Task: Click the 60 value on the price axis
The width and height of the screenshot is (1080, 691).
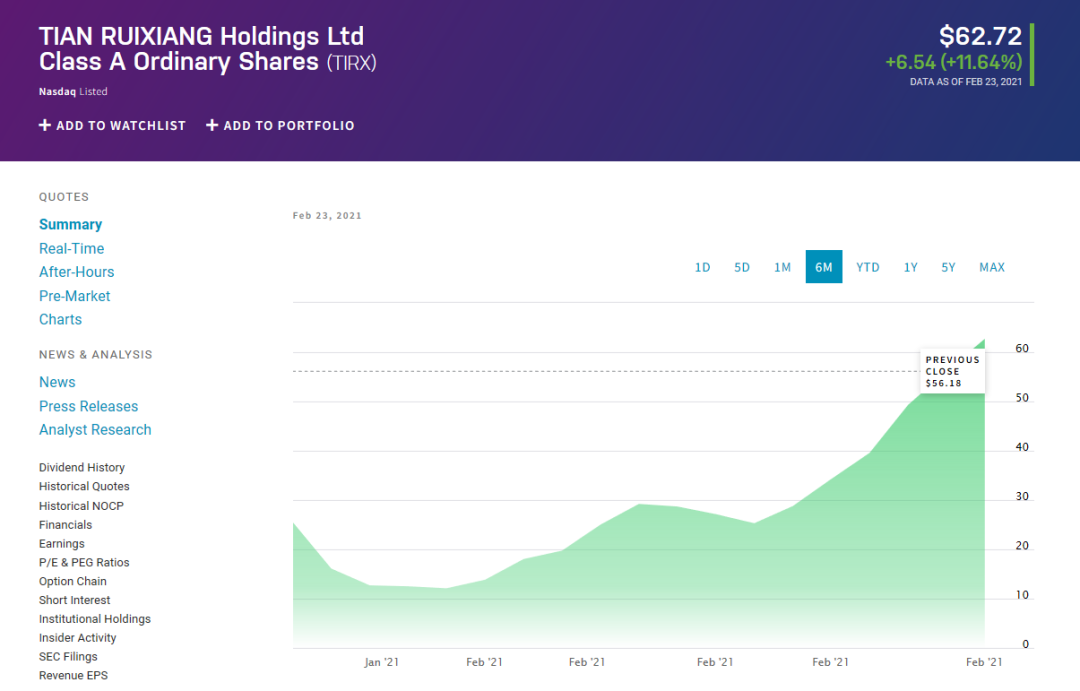Action: click(x=1022, y=349)
